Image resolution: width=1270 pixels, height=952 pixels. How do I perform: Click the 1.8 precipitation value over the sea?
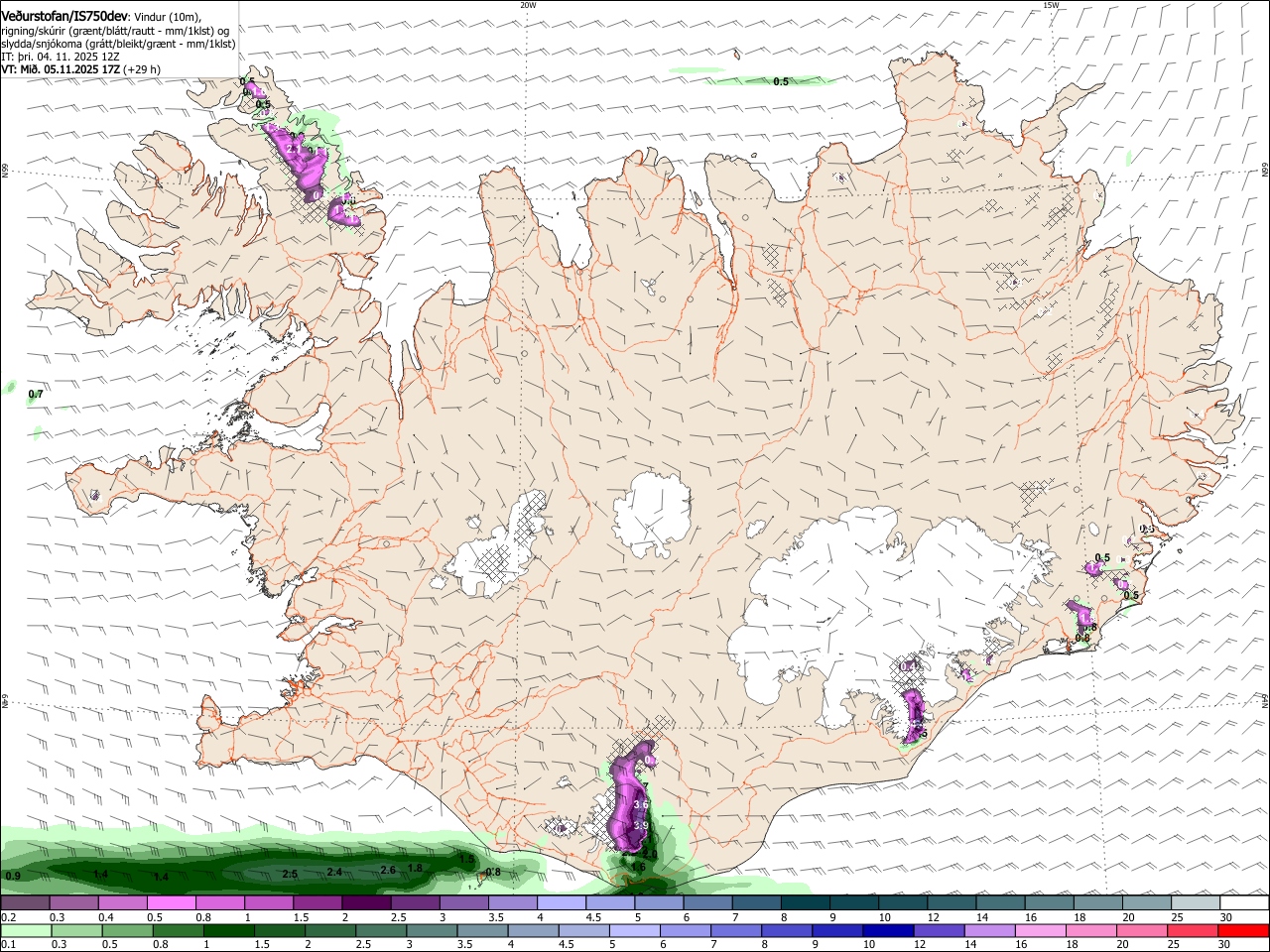[416, 869]
